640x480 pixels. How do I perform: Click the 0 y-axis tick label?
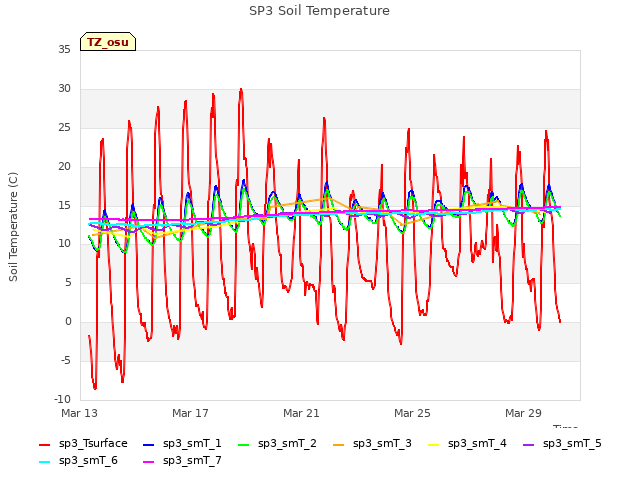coord(68,321)
